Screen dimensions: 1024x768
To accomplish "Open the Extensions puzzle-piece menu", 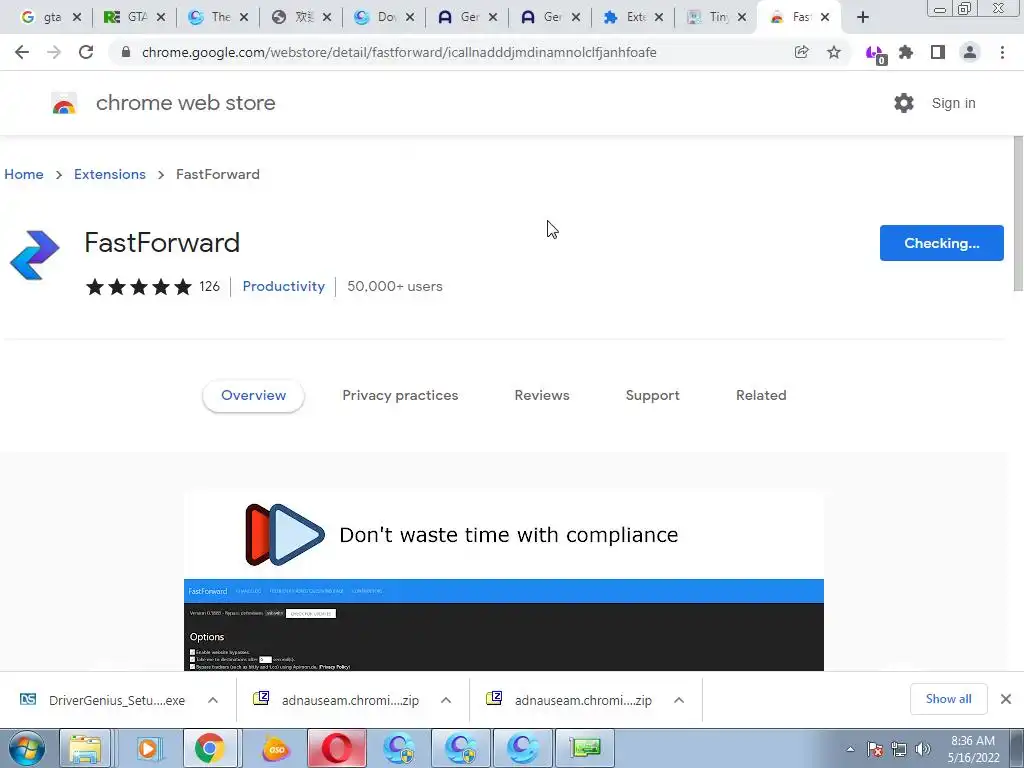I will tap(906, 52).
